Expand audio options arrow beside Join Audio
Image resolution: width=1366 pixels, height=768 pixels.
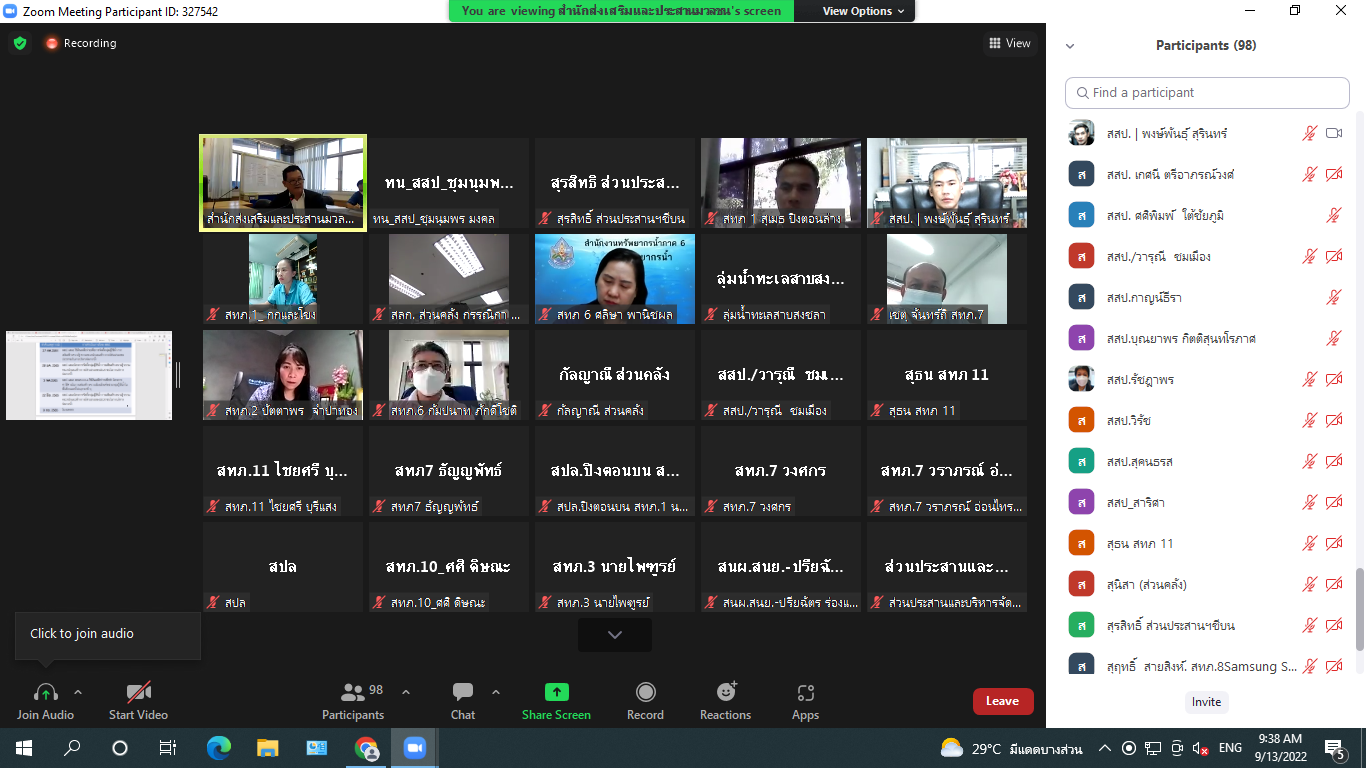78,692
